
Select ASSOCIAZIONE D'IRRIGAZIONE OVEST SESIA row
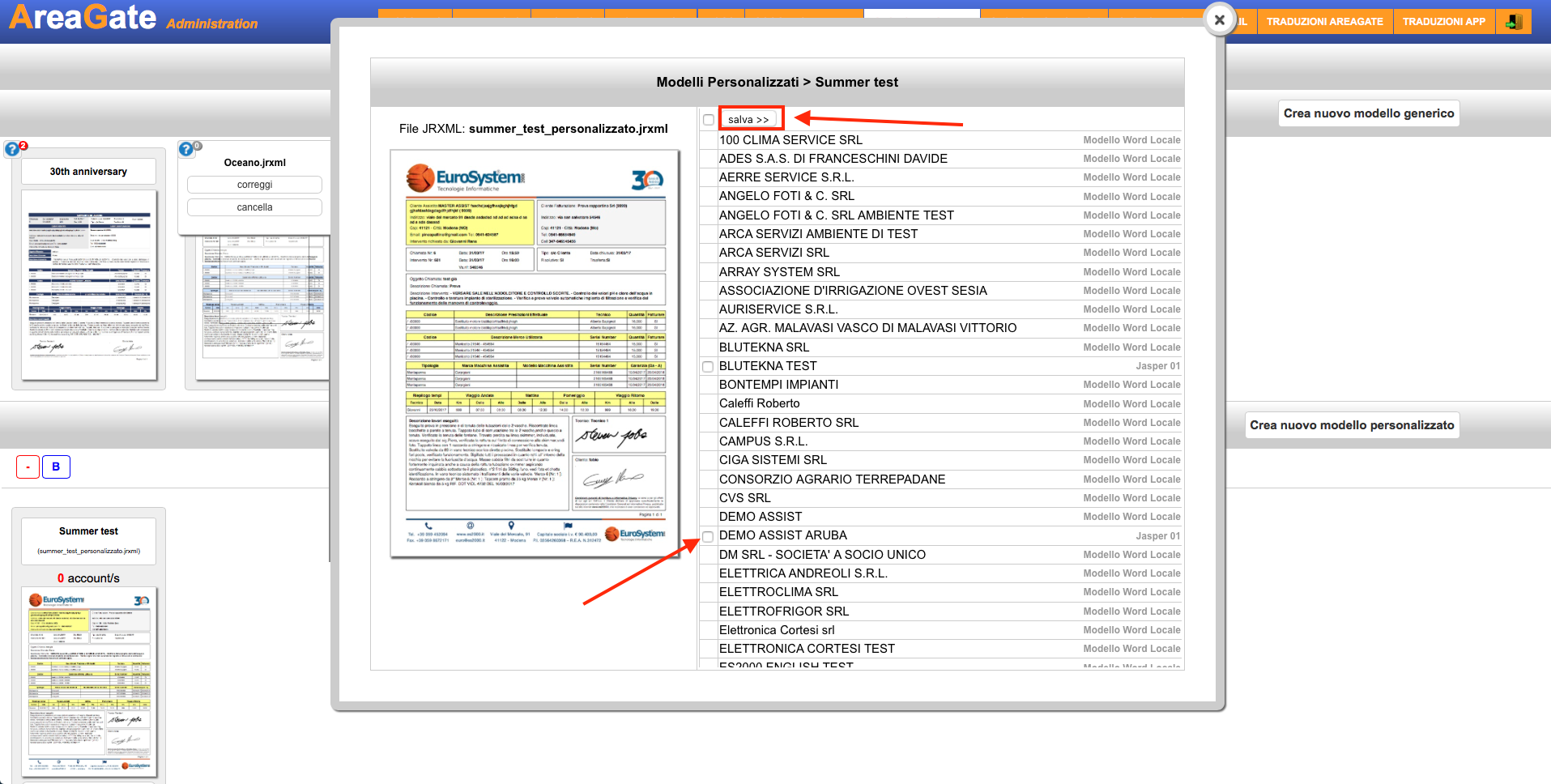940,291
